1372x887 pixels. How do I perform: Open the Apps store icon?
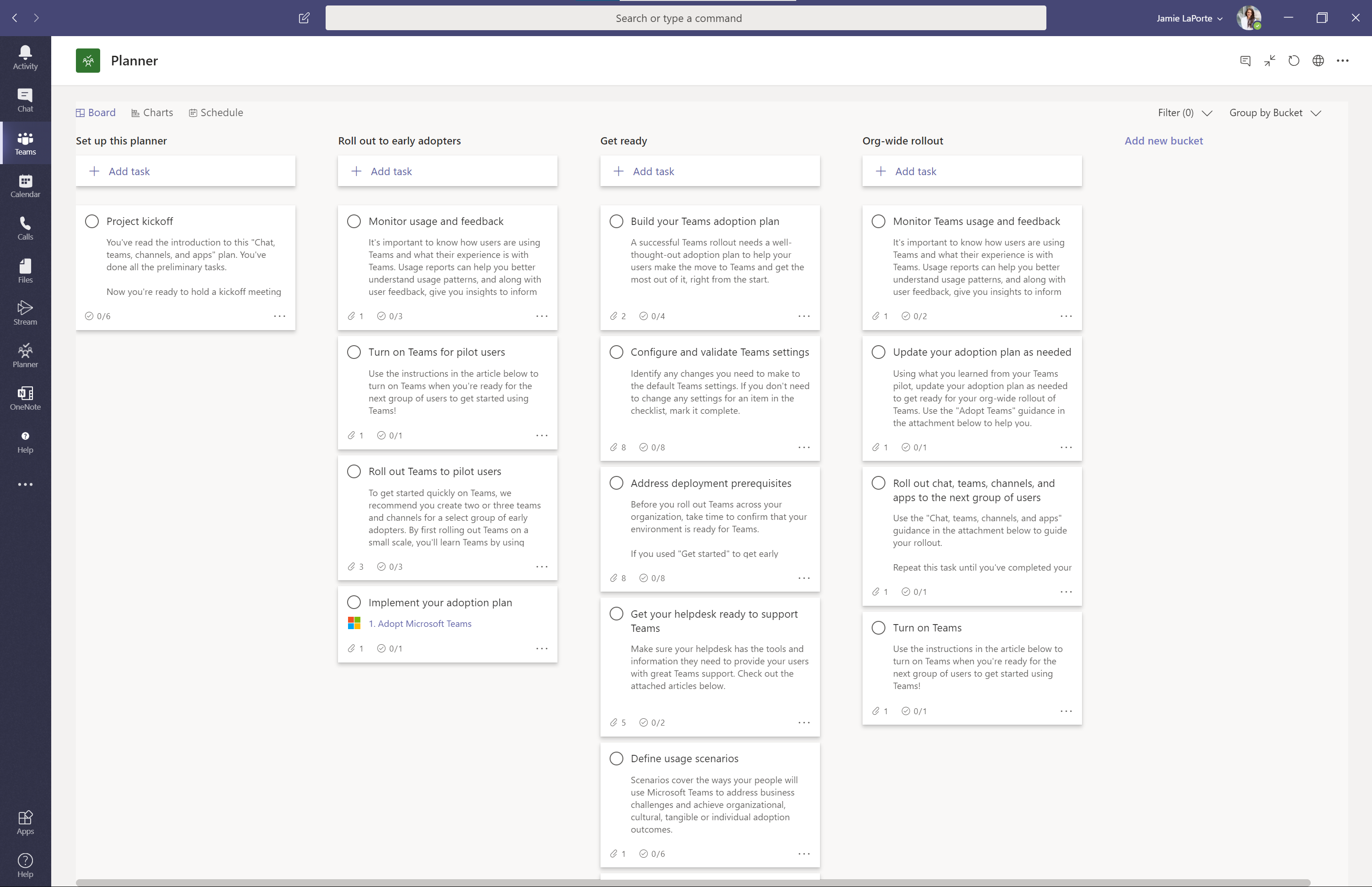pos(25,823)
